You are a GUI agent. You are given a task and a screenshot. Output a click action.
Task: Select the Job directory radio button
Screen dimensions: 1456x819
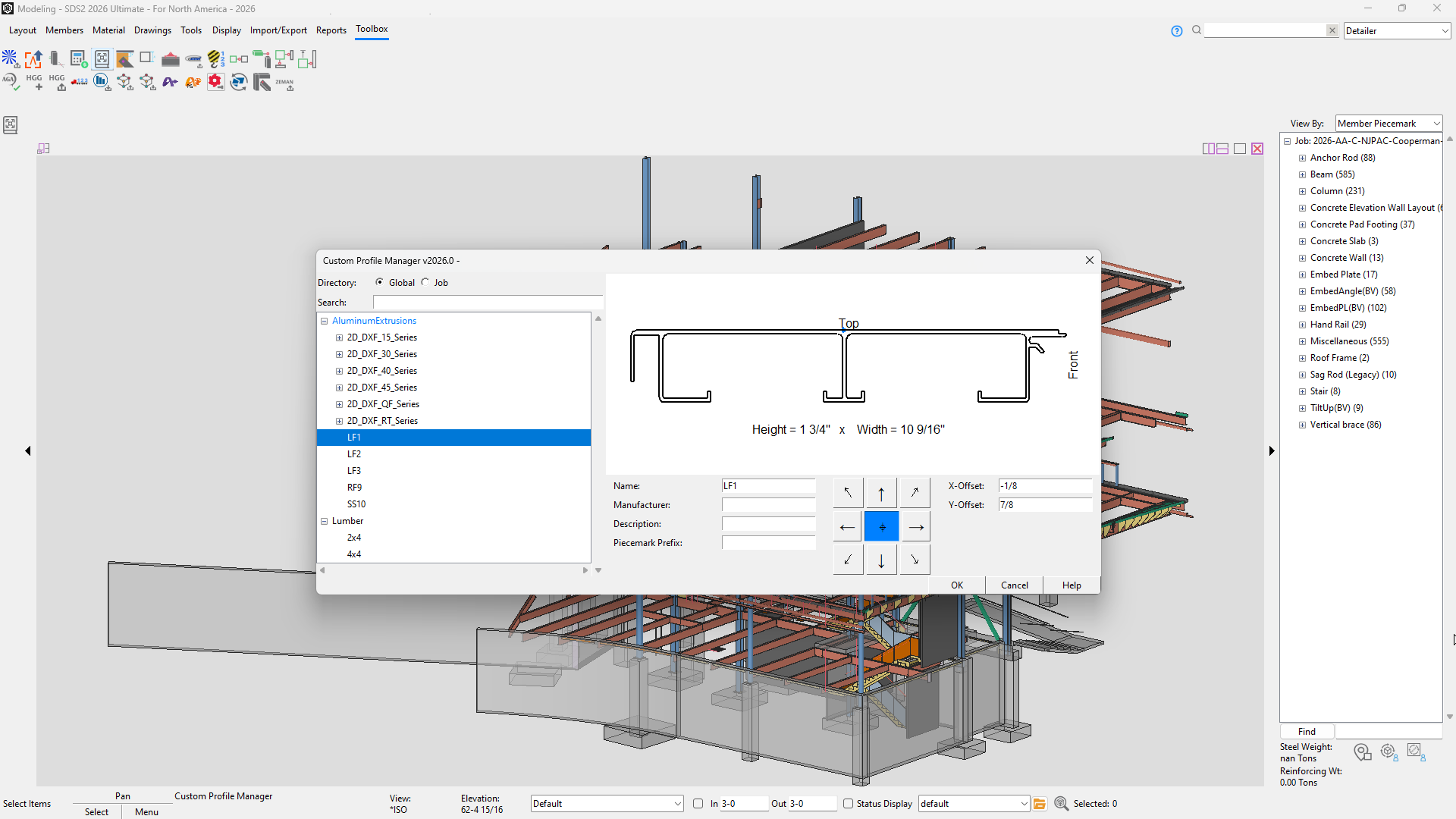coord(425,282)
